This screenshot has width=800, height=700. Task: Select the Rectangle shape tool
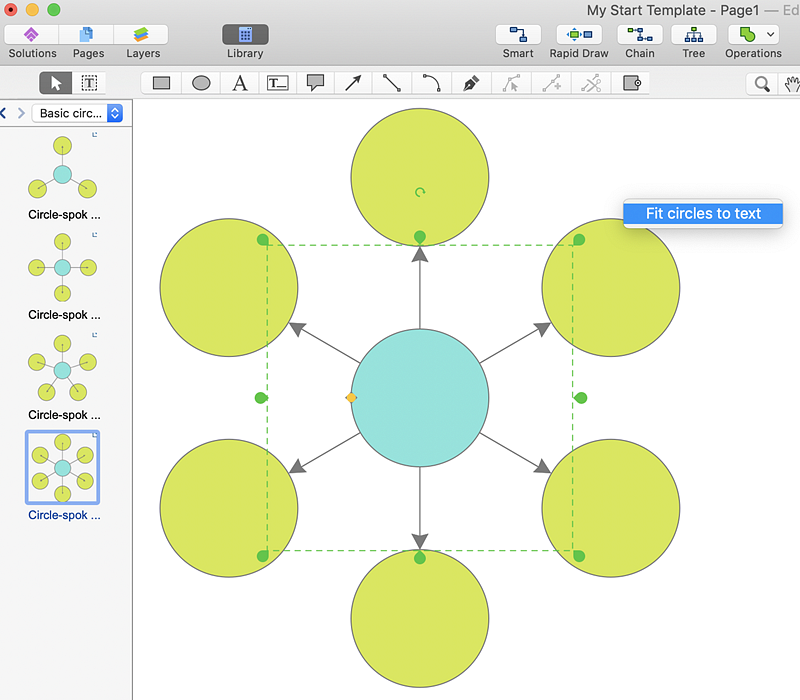coord(162,84)
